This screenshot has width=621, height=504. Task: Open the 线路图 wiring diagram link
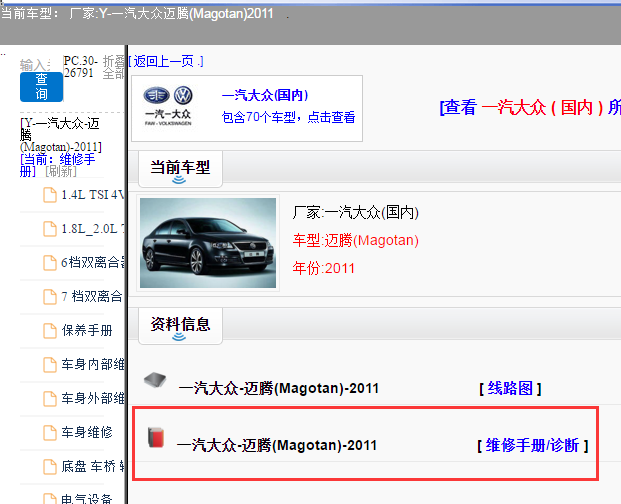[510, 388]
